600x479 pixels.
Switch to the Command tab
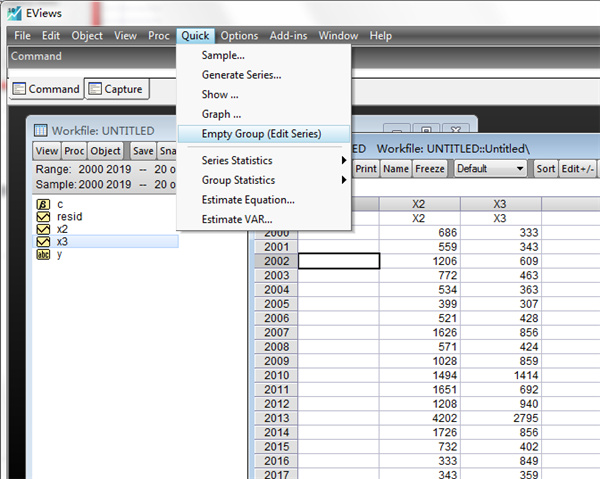click(x=46, y=89)
